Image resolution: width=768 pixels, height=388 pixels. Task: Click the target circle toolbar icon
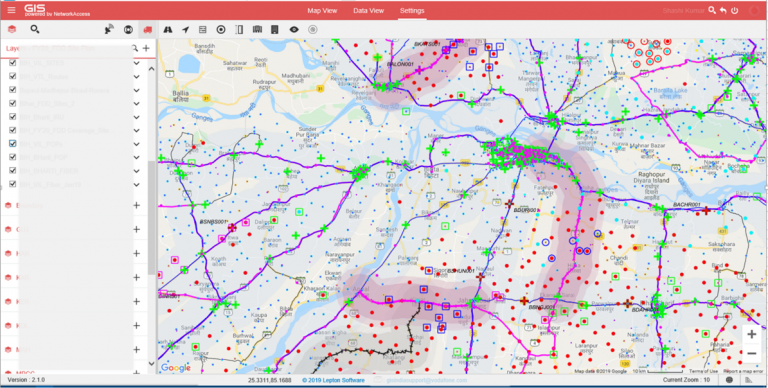(x=221, y=30)
